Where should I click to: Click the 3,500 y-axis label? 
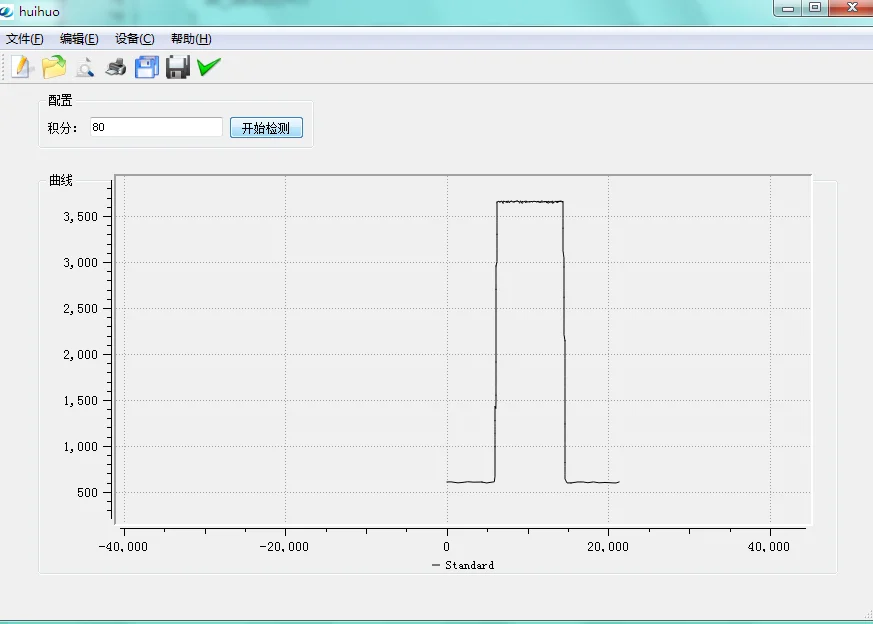coord(81,217)
